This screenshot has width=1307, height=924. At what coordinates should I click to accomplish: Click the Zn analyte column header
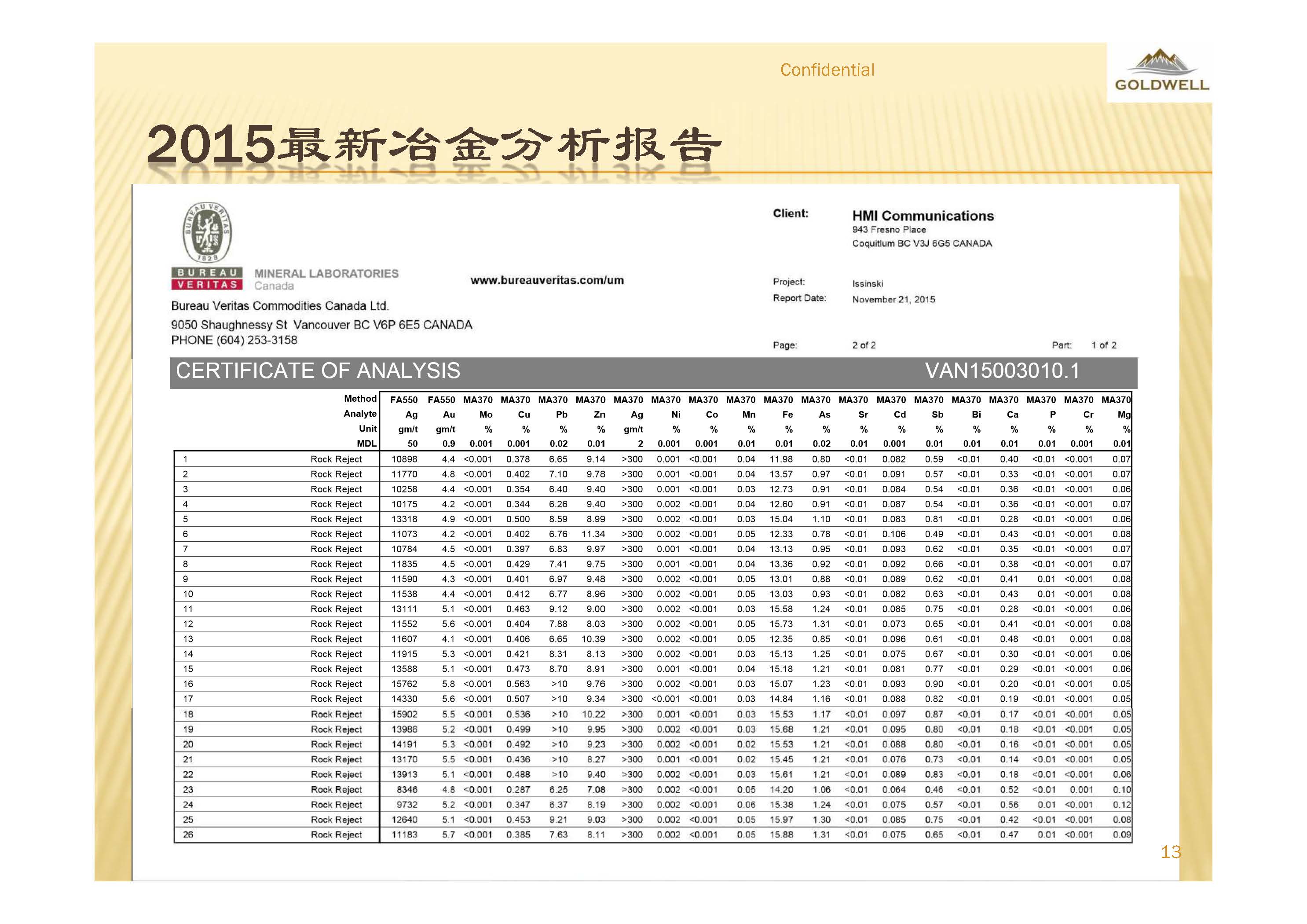coord(600,415)
